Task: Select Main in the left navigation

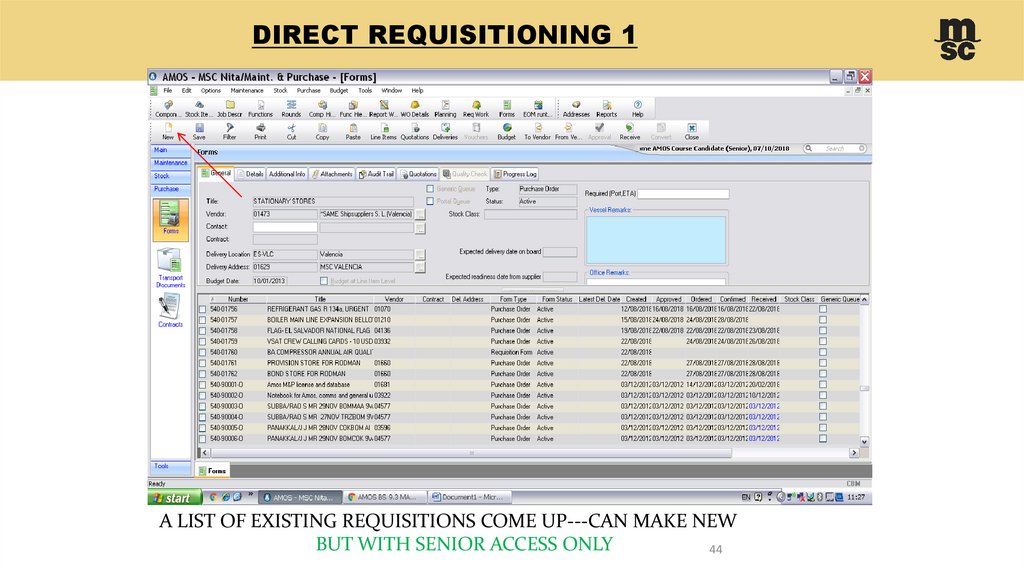Action: click(x=170, y=150)
